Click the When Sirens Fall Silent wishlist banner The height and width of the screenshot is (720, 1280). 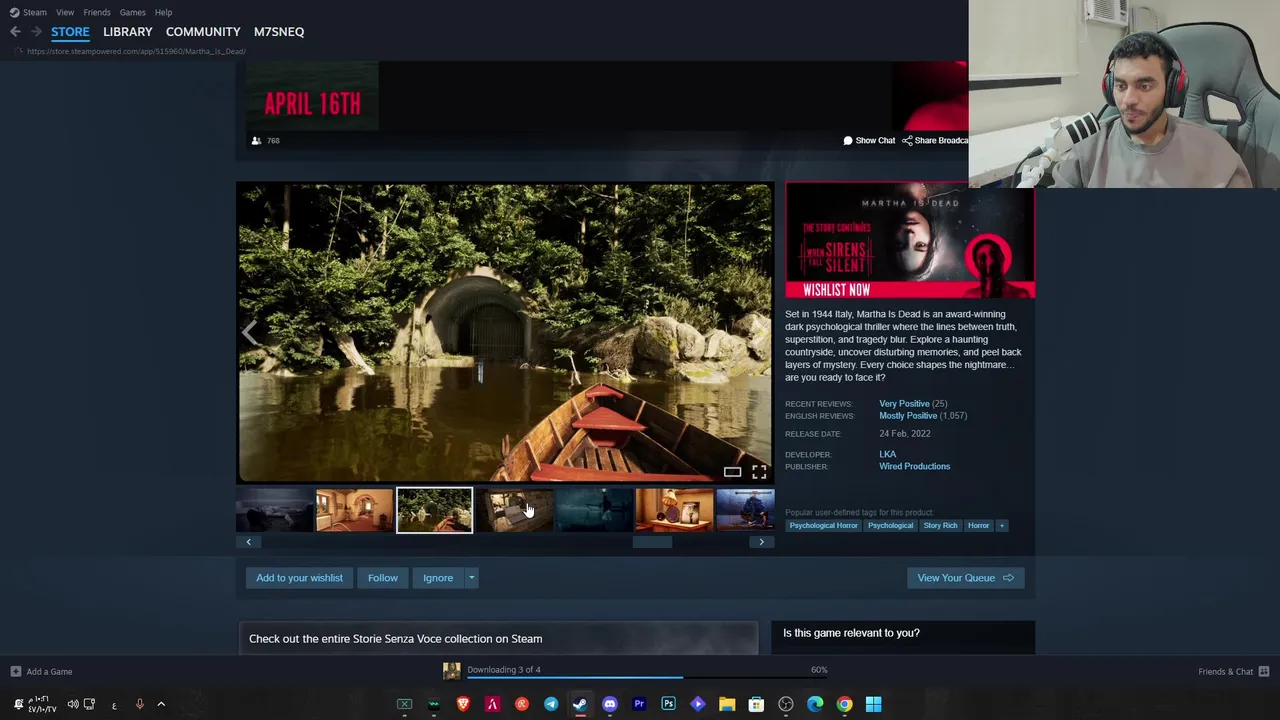coord(909,240)
